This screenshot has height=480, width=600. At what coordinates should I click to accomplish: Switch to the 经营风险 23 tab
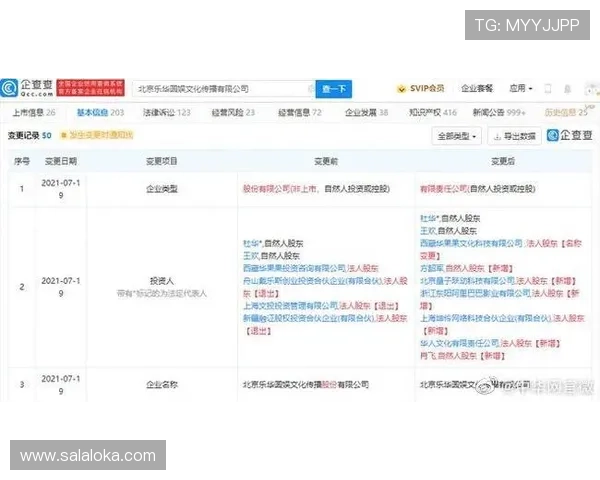[x=233, y=113]
